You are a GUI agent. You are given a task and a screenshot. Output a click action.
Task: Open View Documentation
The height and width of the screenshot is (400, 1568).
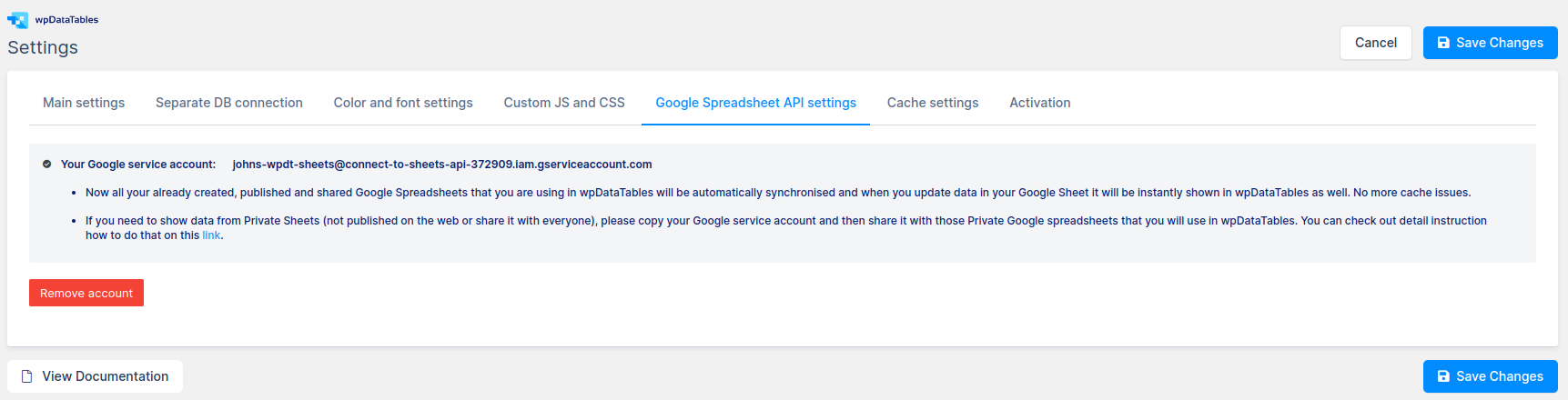95,376
